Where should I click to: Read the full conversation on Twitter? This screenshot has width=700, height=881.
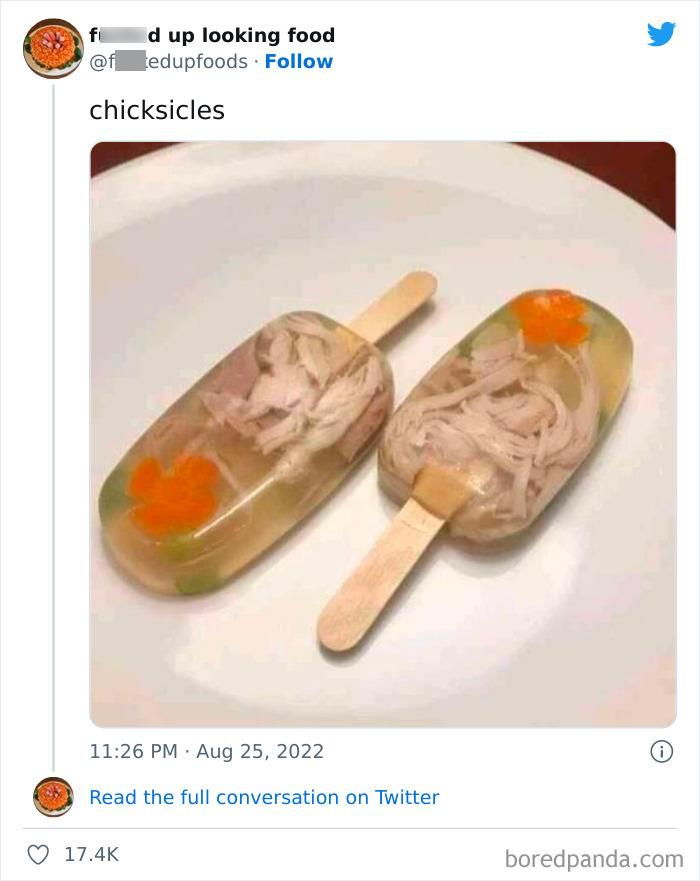264,797
